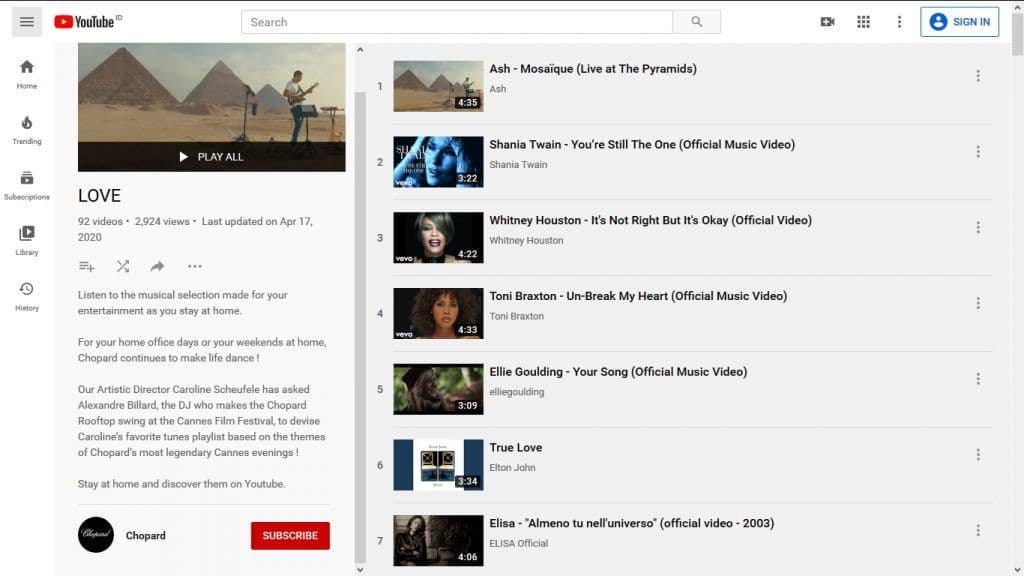Open the Chopard channel name link
Viewport: 1024px width, 576px height.
pos(146,536)
